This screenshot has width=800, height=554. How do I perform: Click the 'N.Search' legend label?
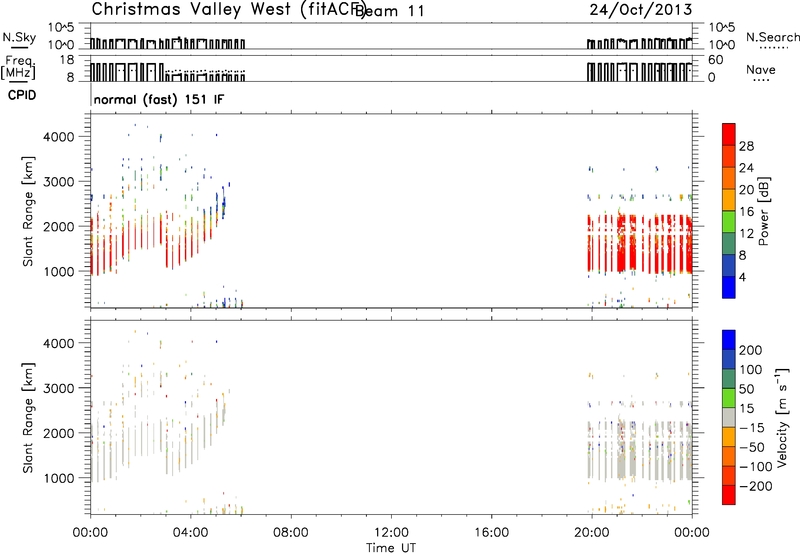[772, 37]
